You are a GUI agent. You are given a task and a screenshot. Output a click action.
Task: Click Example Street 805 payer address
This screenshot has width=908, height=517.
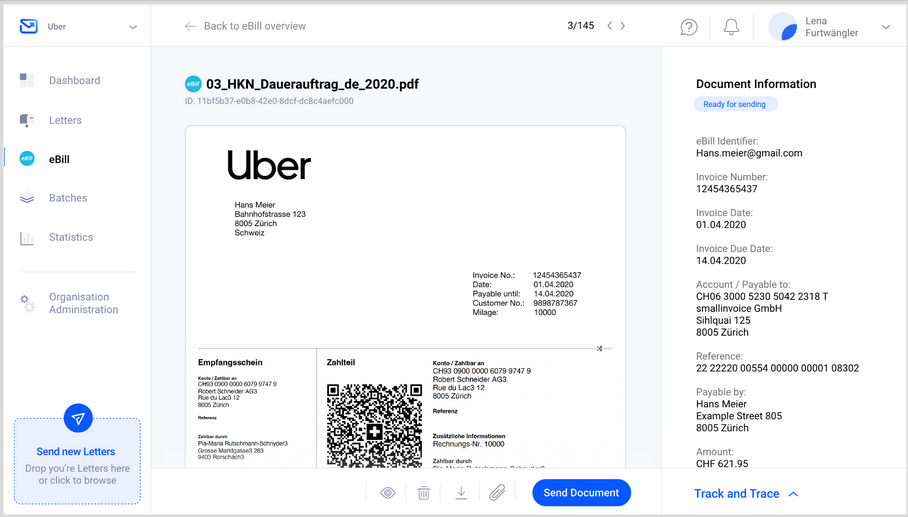click(x=739, y=416)
